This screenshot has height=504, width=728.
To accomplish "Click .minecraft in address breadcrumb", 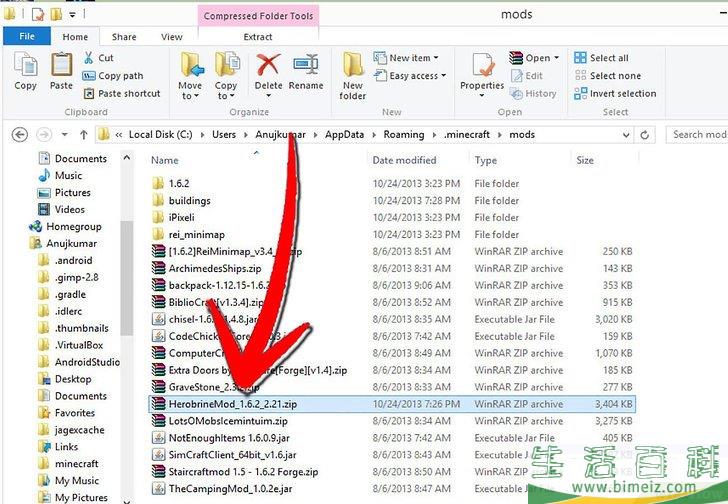I will coord(467,135).
